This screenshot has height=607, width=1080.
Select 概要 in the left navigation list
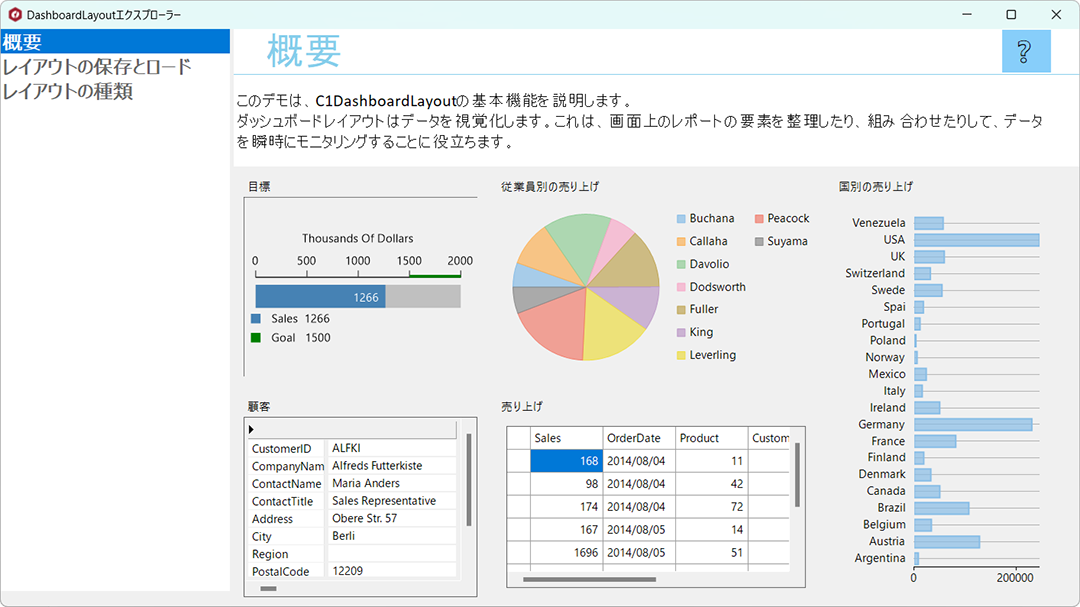[115, 42]
